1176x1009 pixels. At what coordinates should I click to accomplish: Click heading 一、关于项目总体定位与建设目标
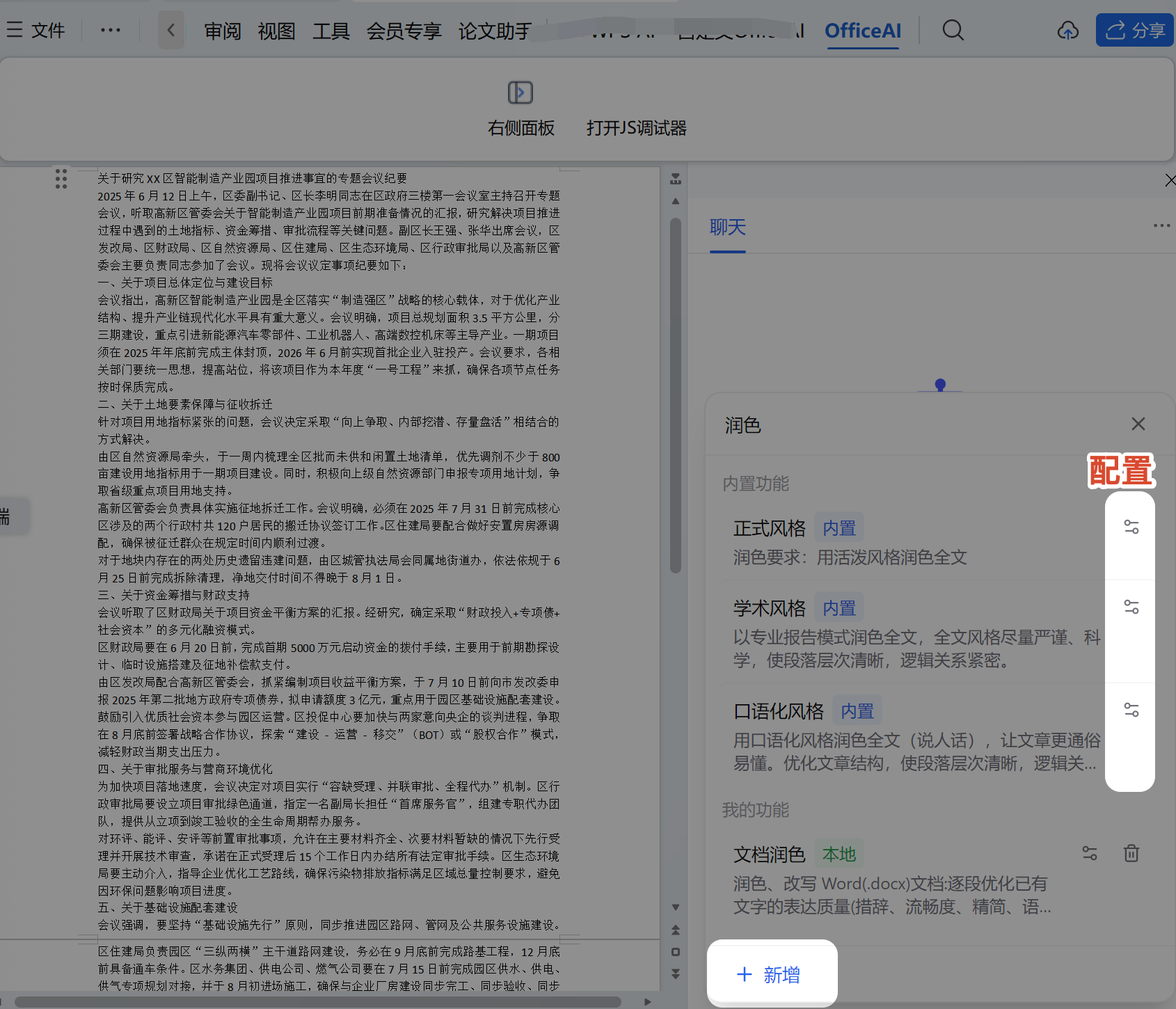coord(185,283)
